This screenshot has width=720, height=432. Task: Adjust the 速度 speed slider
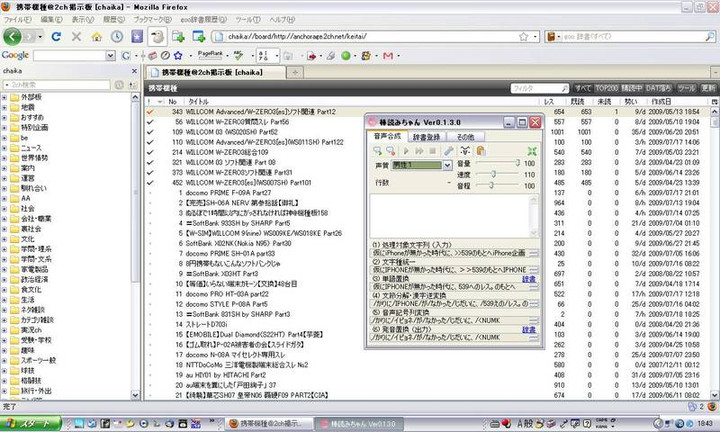[493, 174]
